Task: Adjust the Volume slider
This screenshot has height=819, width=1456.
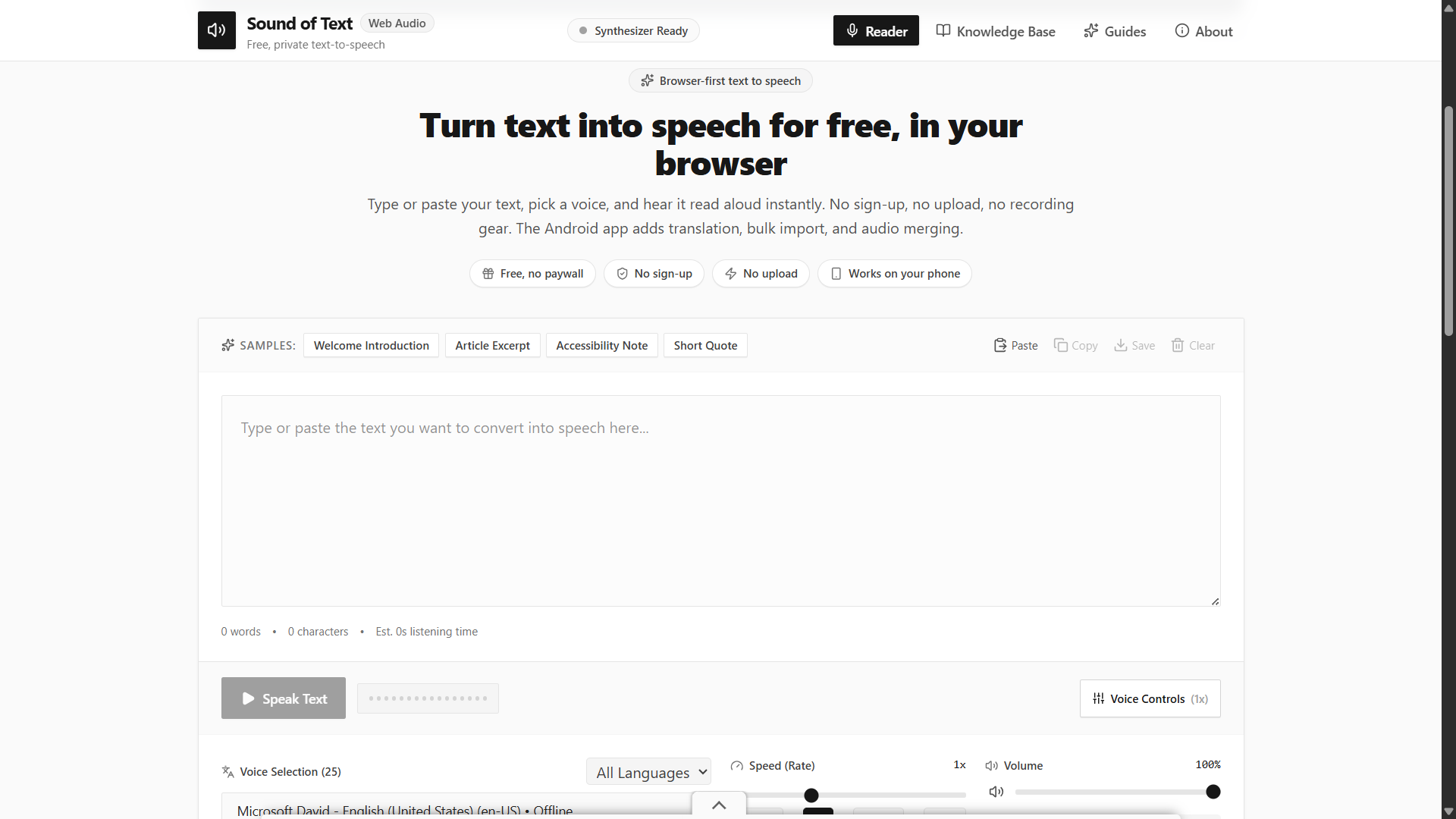Action: pyautogui.click(x=1118, y=792)
